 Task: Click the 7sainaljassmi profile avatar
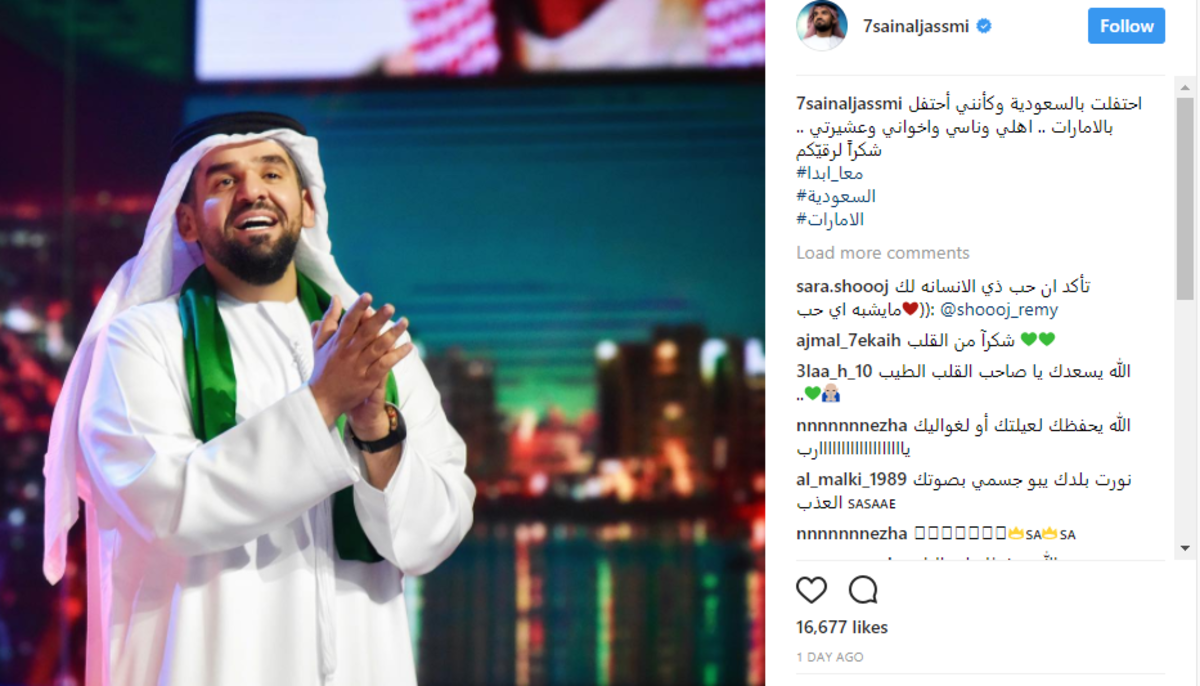[x=822, y=26]
